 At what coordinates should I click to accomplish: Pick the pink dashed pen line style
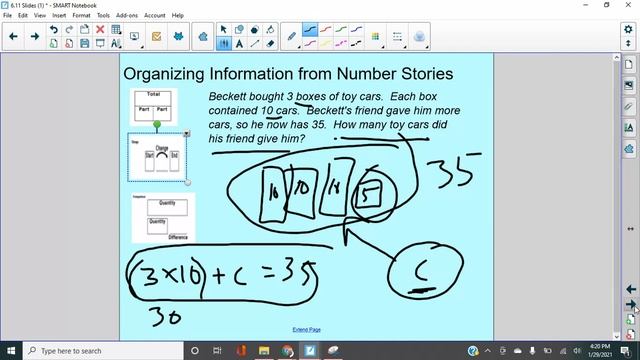pyautogui.click(x=341, y=43)
